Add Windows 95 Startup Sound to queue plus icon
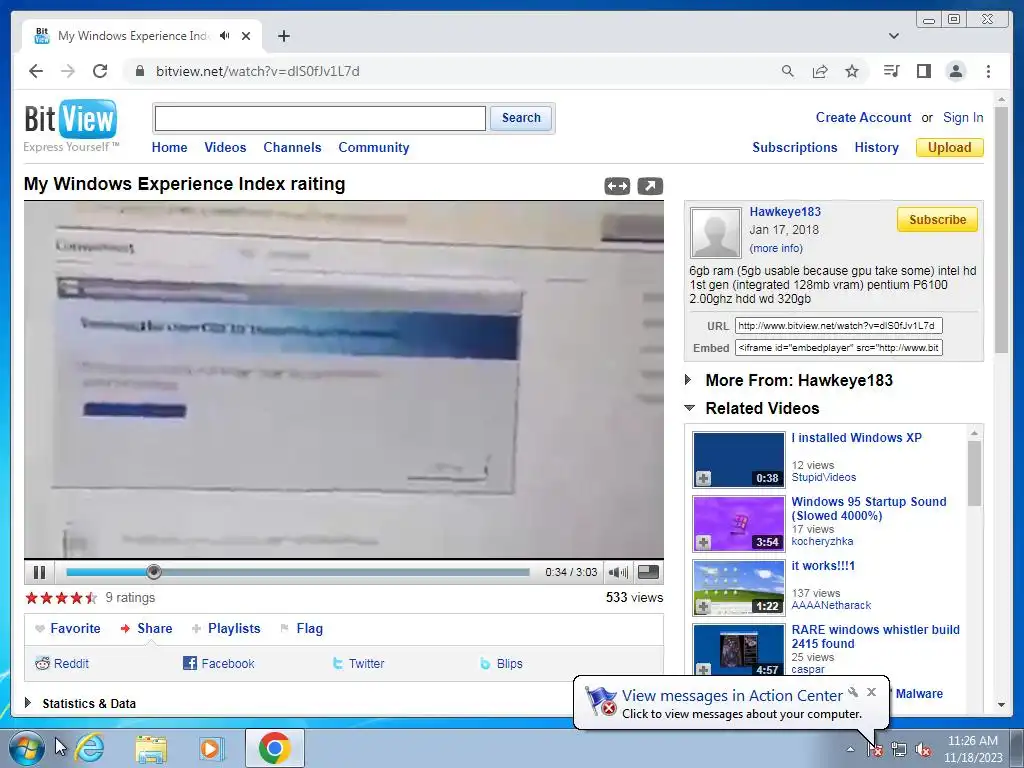 pos(703,542)
